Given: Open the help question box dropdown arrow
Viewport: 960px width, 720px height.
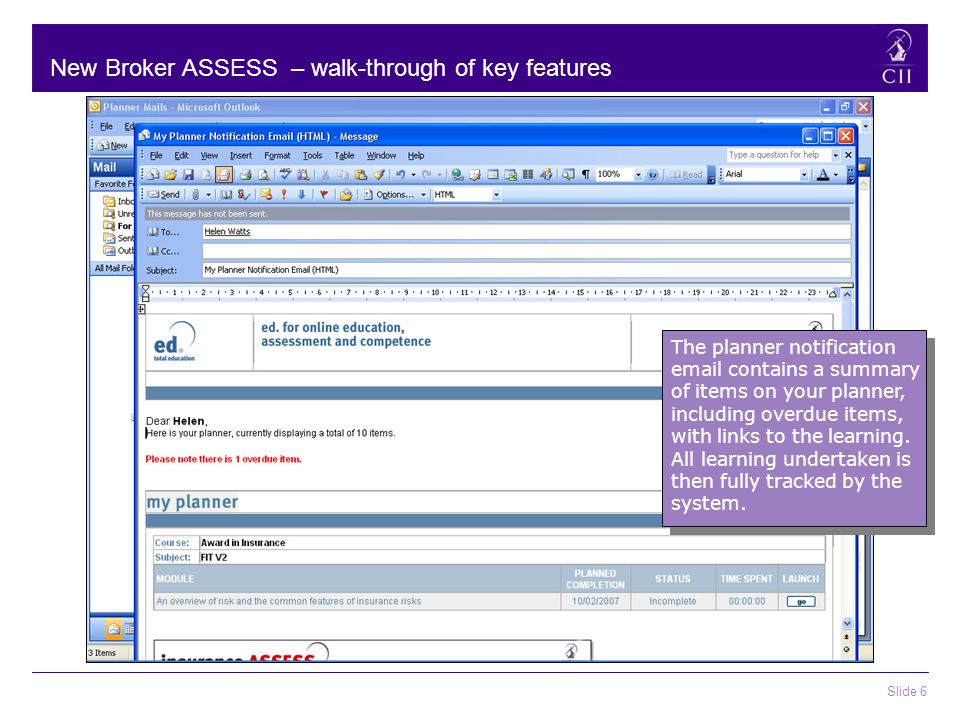Looking at the screenshot, I should pos(835,155).
